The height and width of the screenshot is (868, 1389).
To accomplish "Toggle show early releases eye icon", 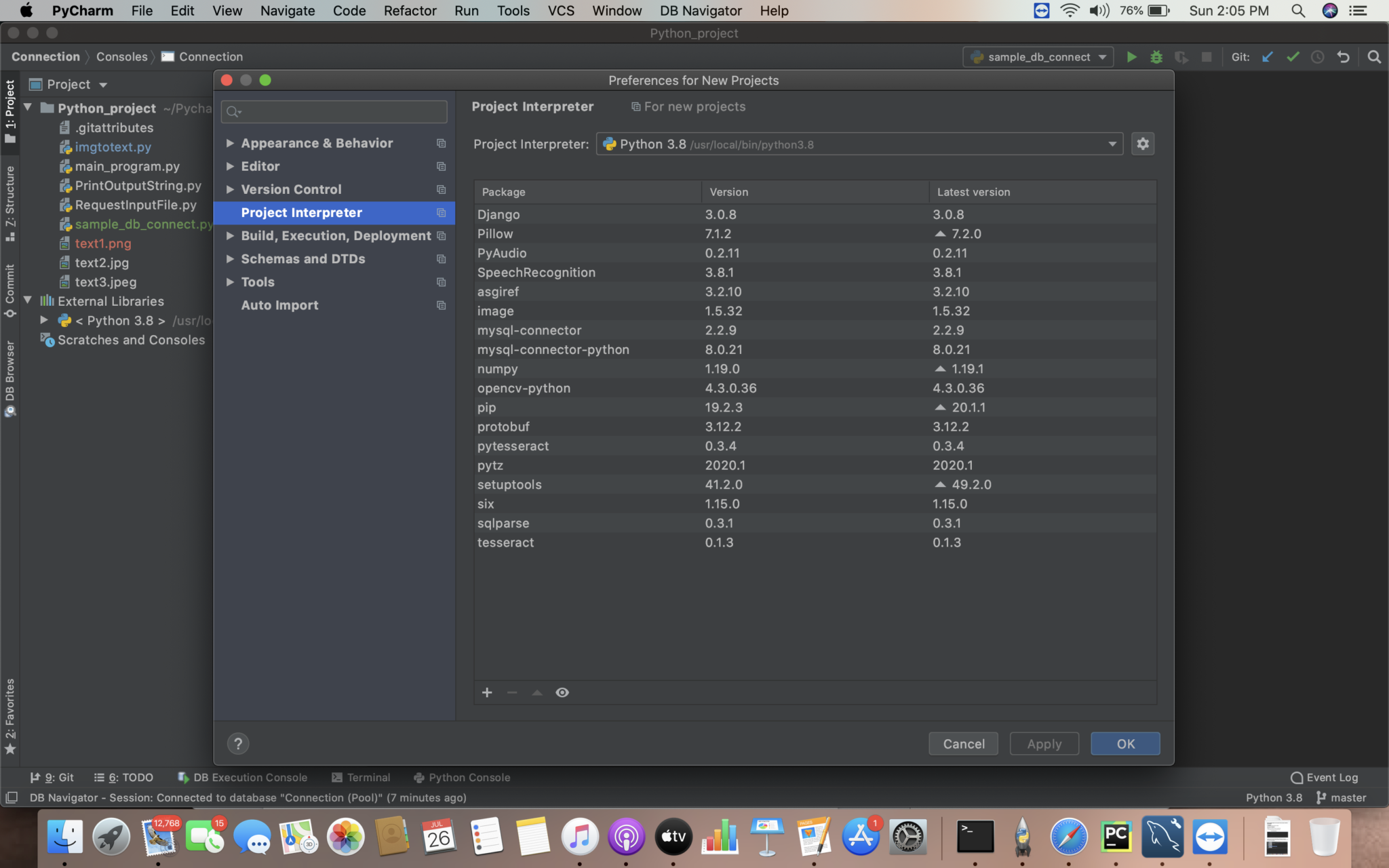I will tap(562, 692).
